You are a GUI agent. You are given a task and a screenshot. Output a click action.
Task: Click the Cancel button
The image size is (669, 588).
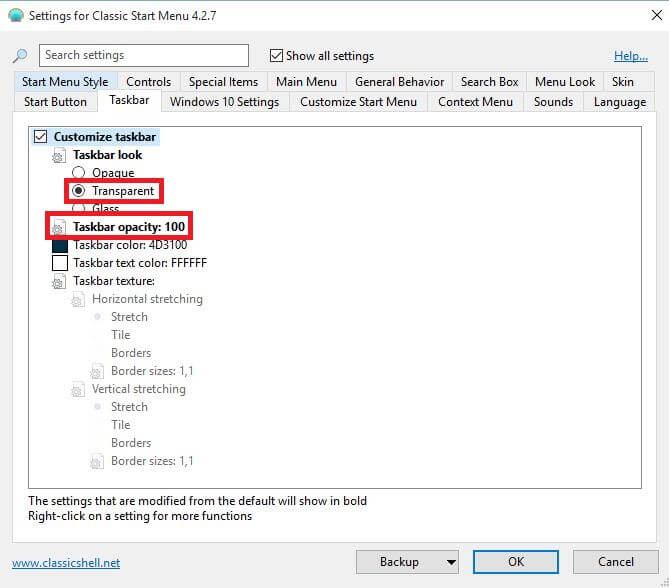[616, 562]
